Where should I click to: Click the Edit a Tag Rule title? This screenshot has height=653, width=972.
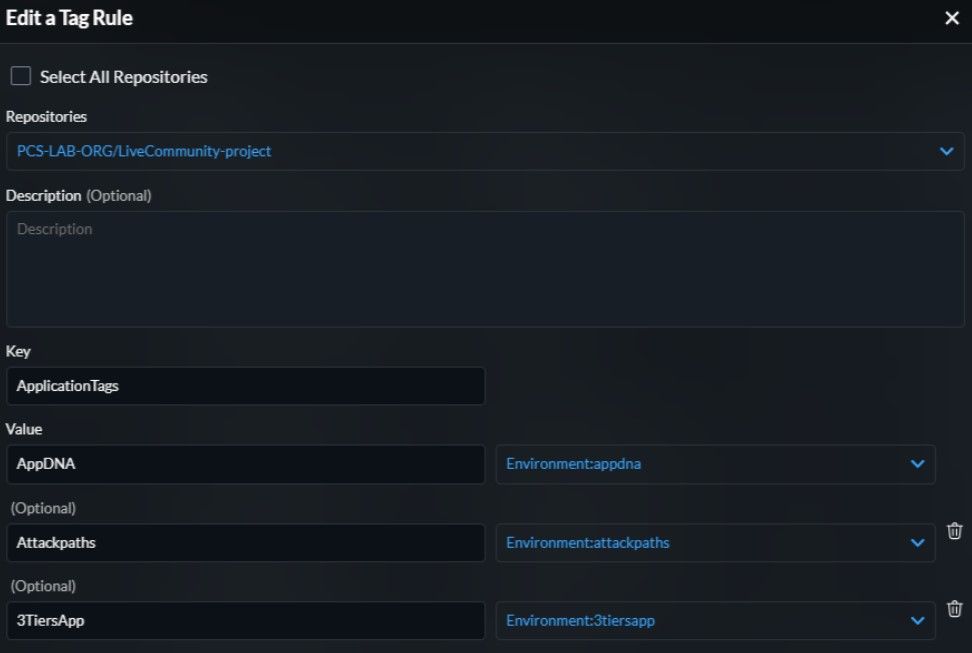(69, 18)
